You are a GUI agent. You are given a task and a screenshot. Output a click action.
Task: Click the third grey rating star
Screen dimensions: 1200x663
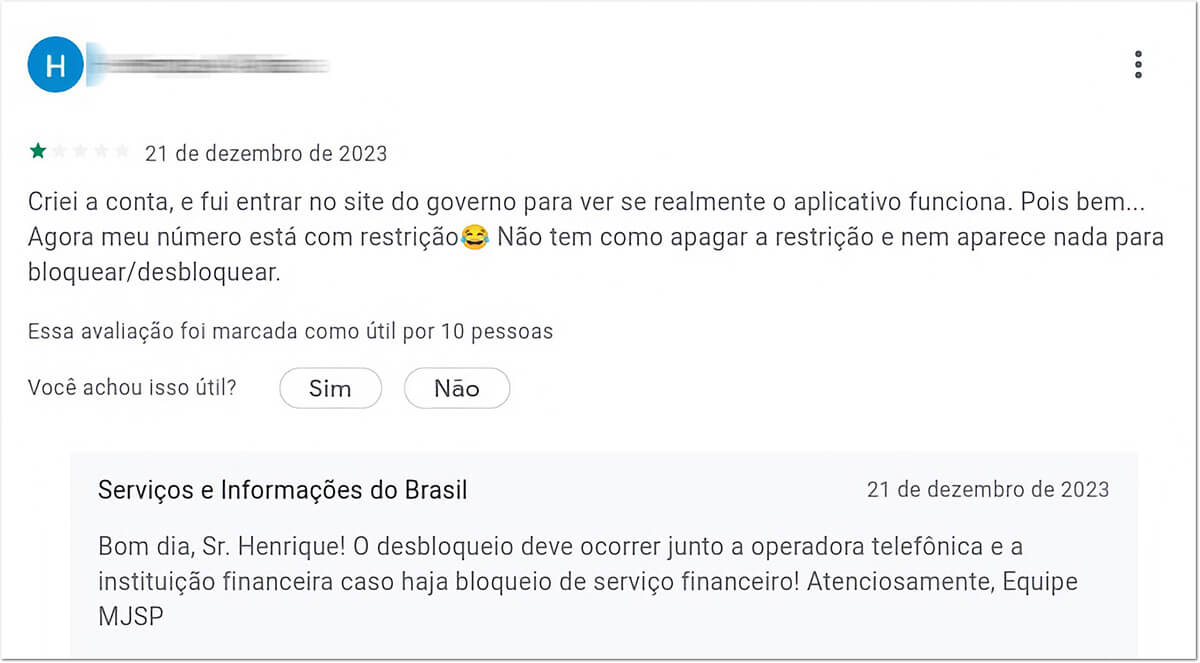tap(80, 152)
